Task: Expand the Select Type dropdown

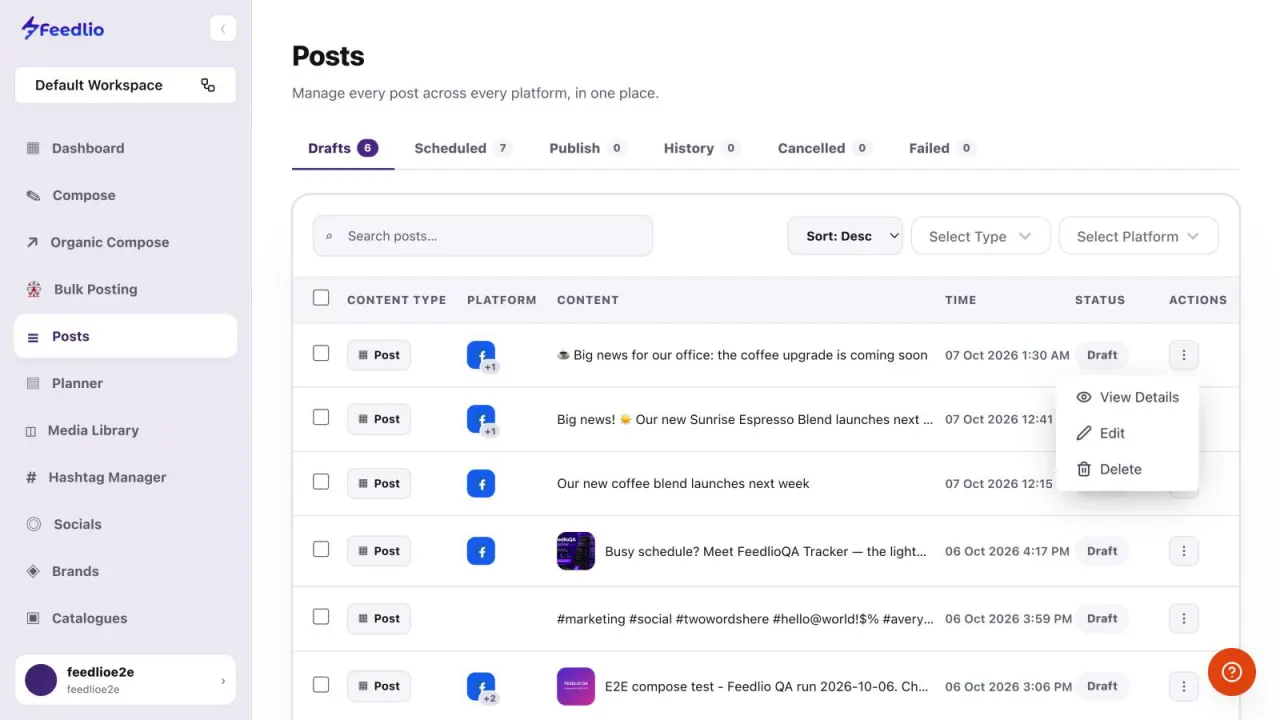Action: 980,236
